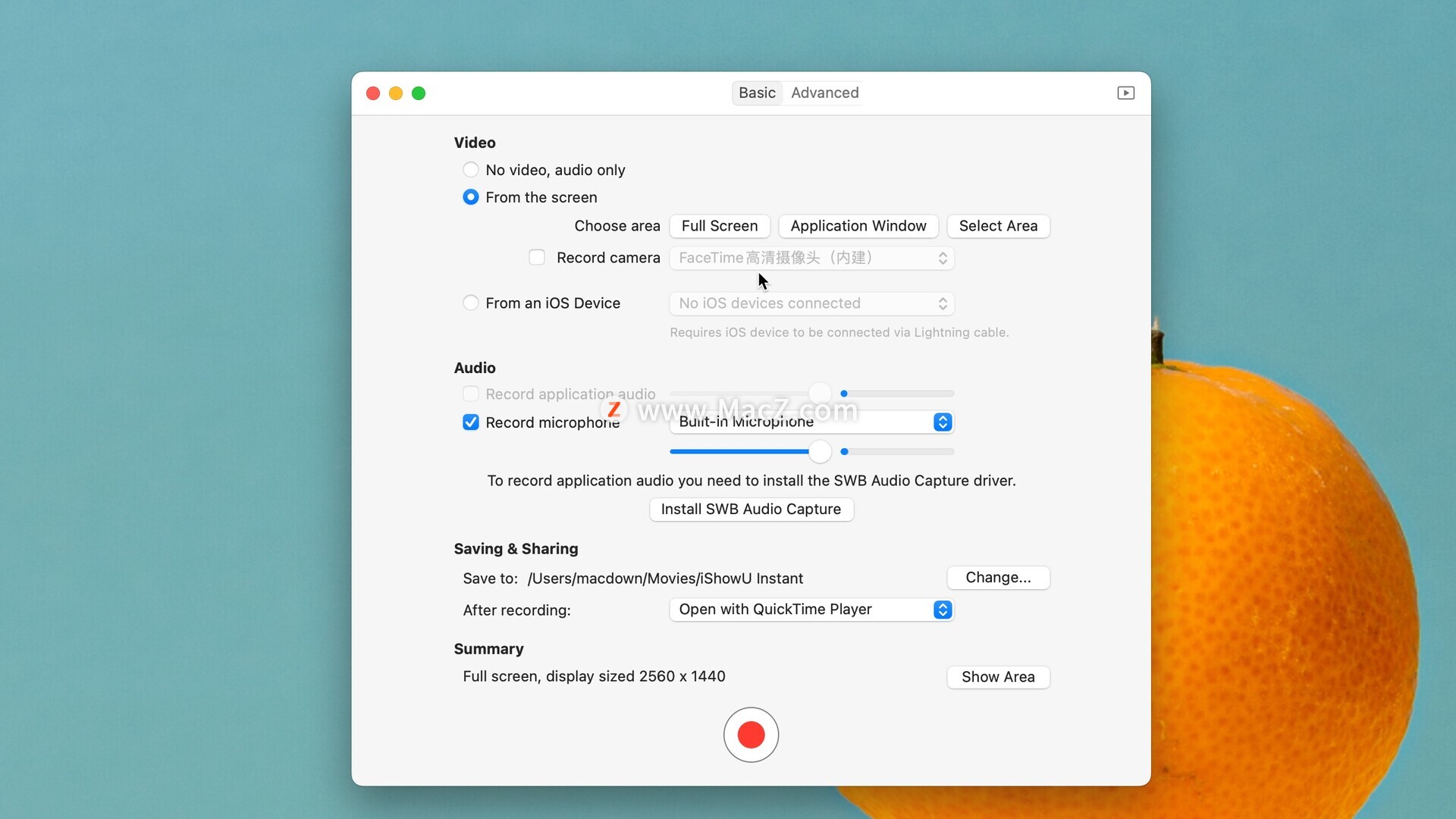Uncheck the Record microphone checkbox
This screenshot has height=819, width=1456.
click(x=471, y=422)
